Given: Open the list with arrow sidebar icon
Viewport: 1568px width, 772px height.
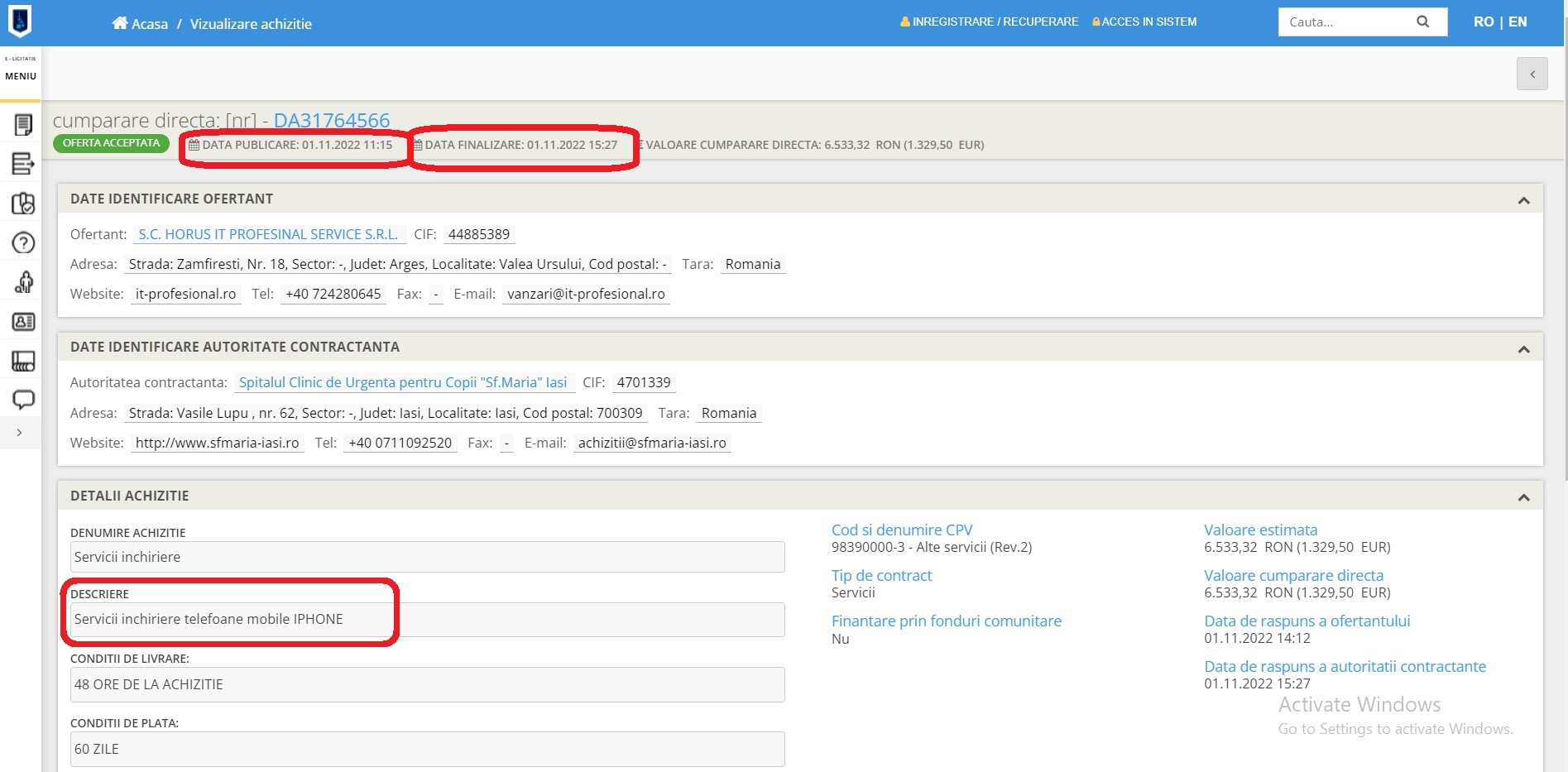Looking at the screenshot, I should click(x=23, y=164).
